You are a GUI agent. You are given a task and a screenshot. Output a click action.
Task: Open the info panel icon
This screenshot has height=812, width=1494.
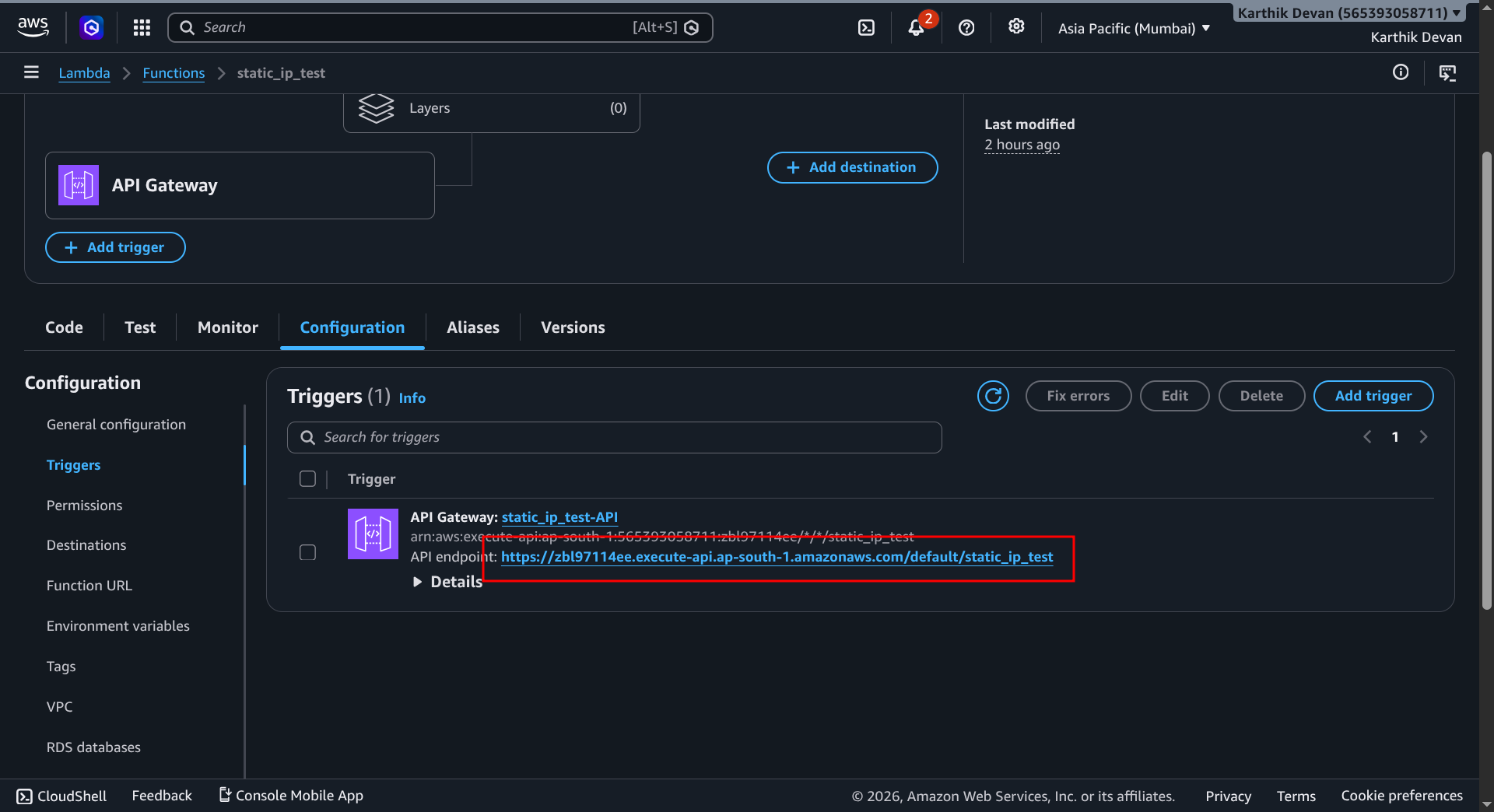[1401, 72]
